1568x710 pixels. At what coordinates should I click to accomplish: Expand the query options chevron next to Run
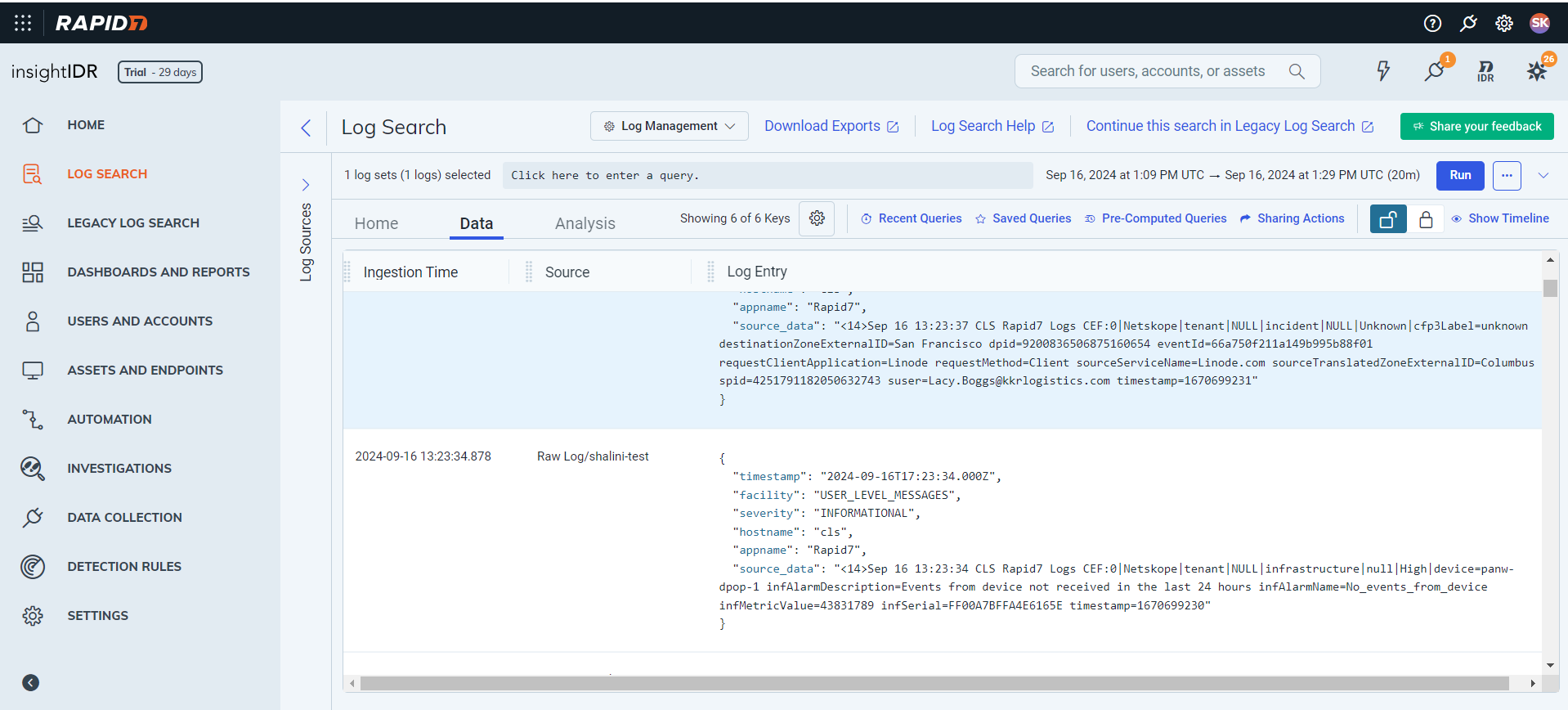coord(1543,175)
